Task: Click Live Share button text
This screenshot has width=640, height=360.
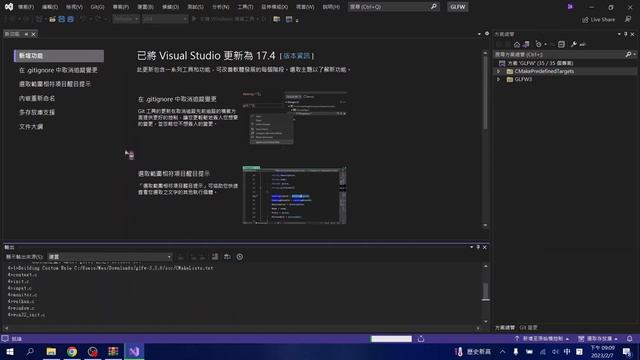Action: coord(602,20)
